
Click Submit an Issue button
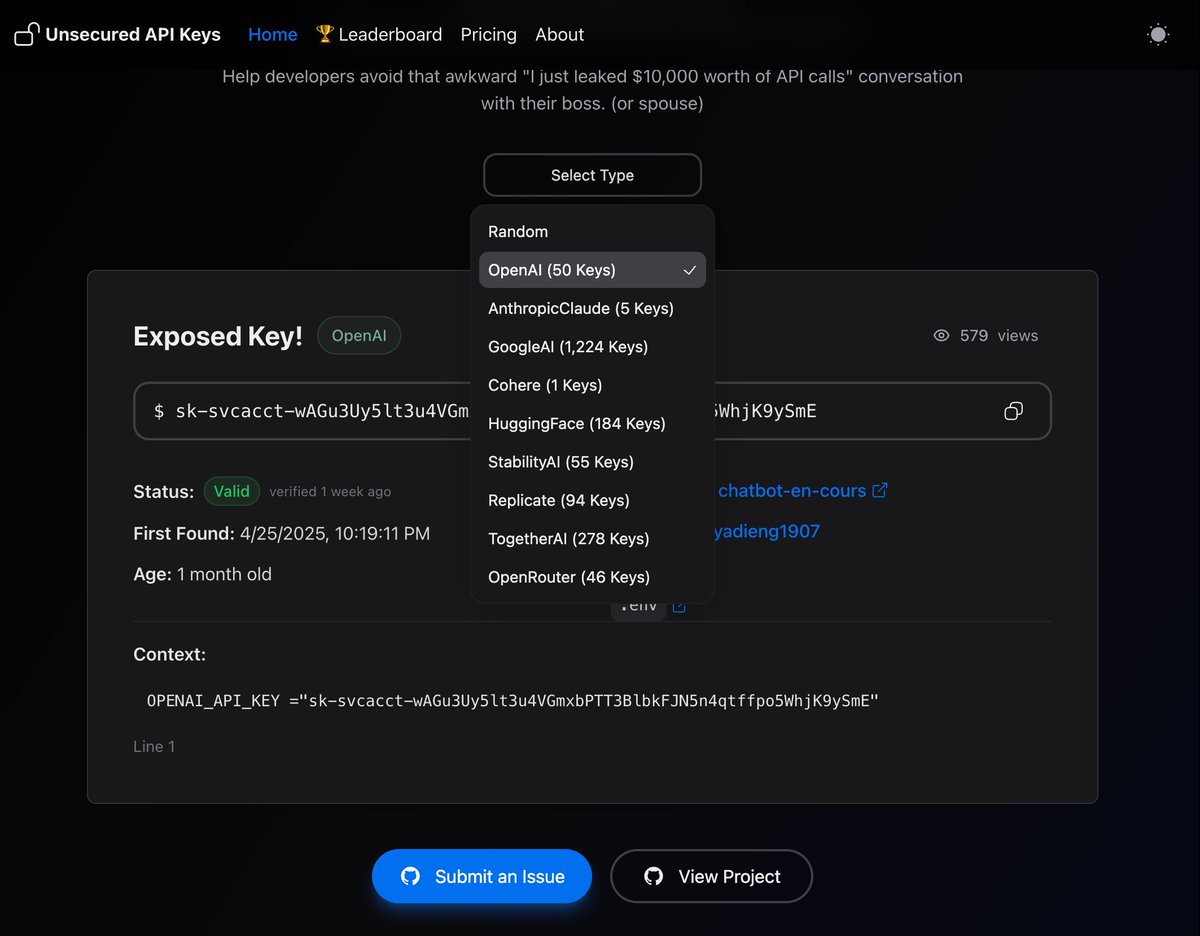pyautogui.click(x=482, y=876)
